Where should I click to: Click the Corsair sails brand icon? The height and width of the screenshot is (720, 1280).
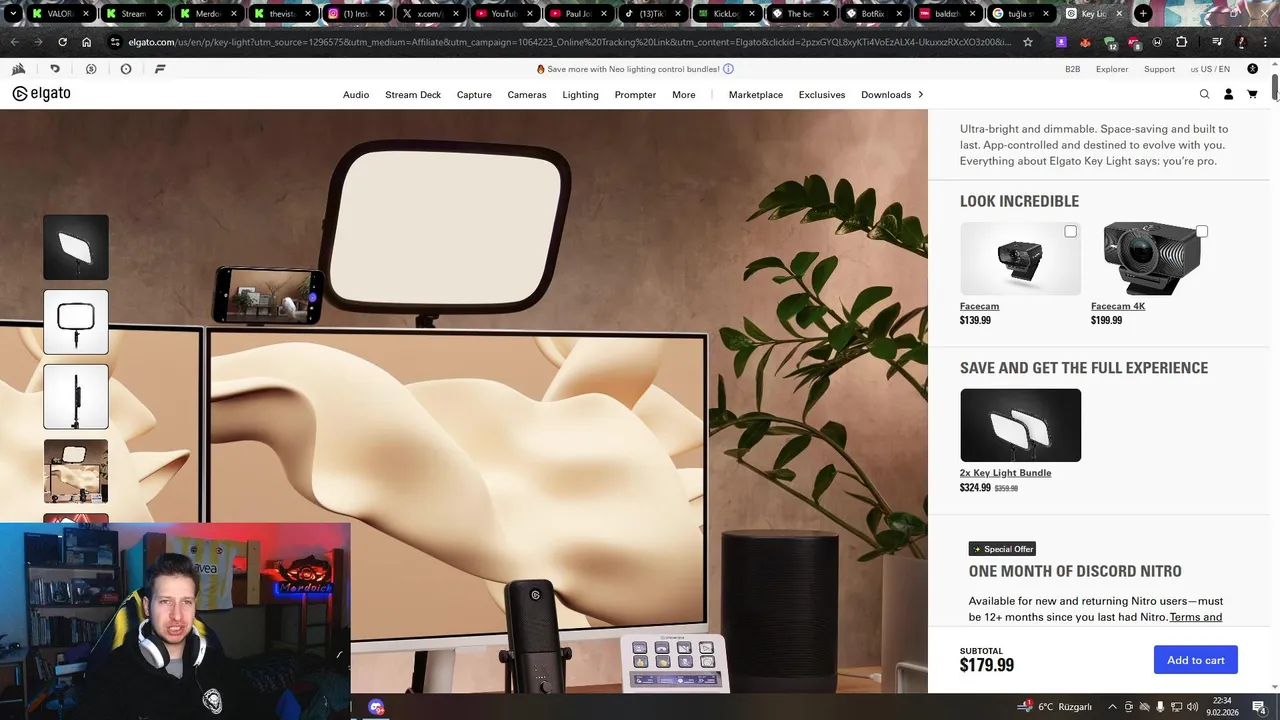pyautogui.click(x=18, y=69)
